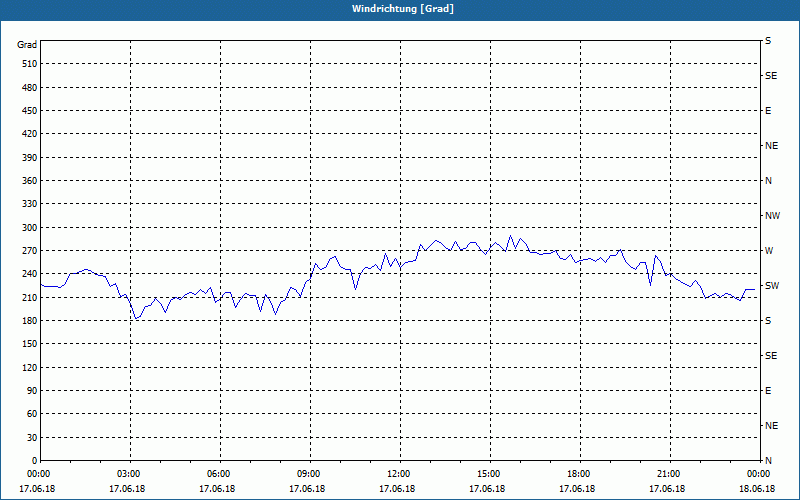
Task: Click the "300" y-axis value
Action: 29,228
